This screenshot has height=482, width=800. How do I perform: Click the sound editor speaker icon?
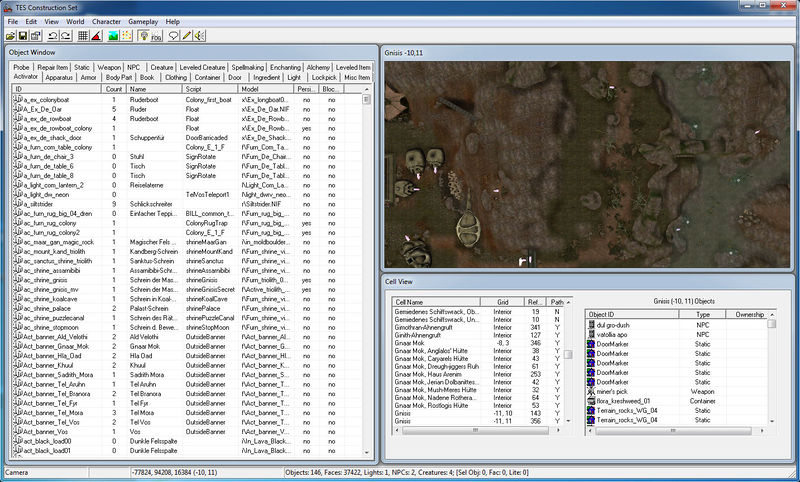[199, 36]
